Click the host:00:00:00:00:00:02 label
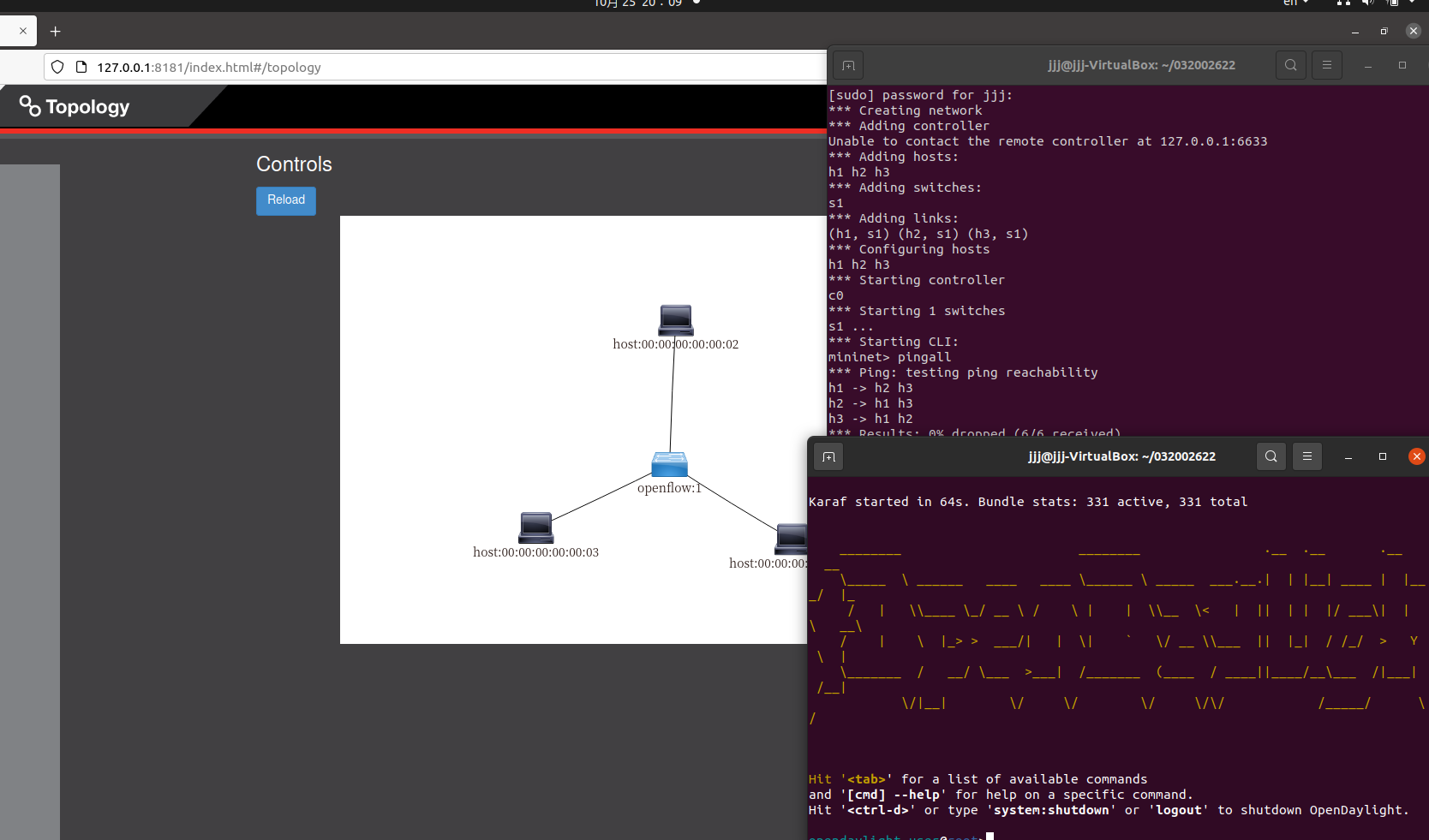 pos(676,344)
